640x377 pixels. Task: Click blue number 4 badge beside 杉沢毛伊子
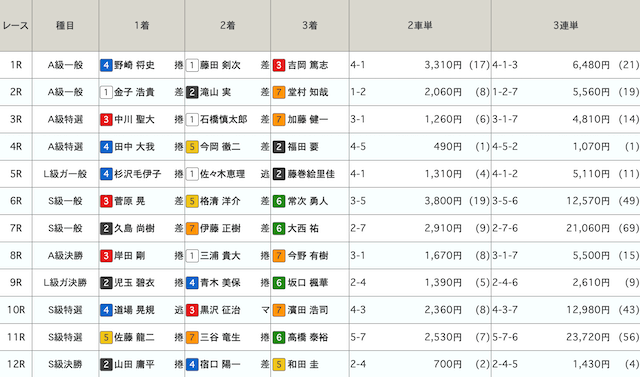pos(106,174)
